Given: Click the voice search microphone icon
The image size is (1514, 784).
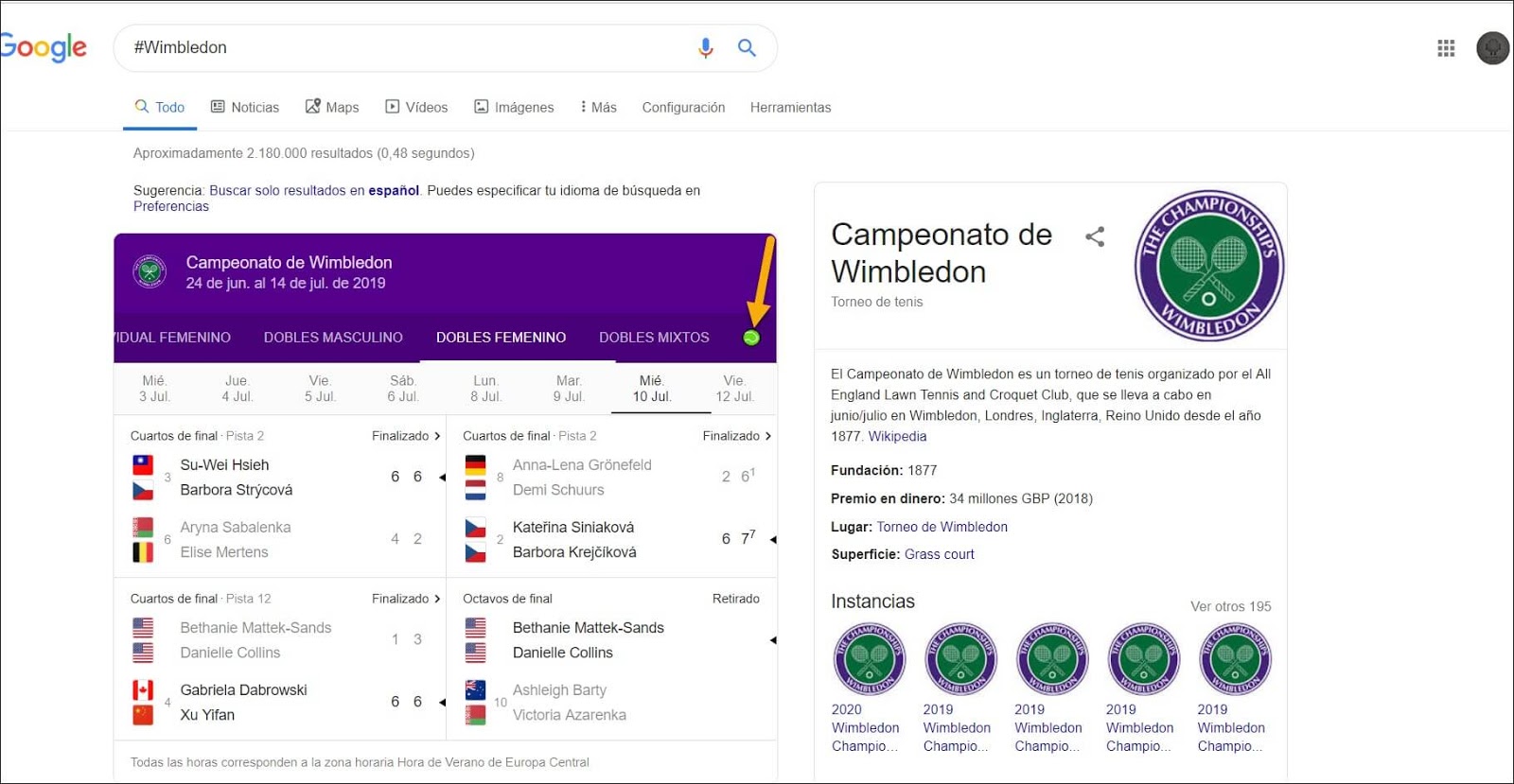Looking at the screenshot, I should tap(705, 47).
